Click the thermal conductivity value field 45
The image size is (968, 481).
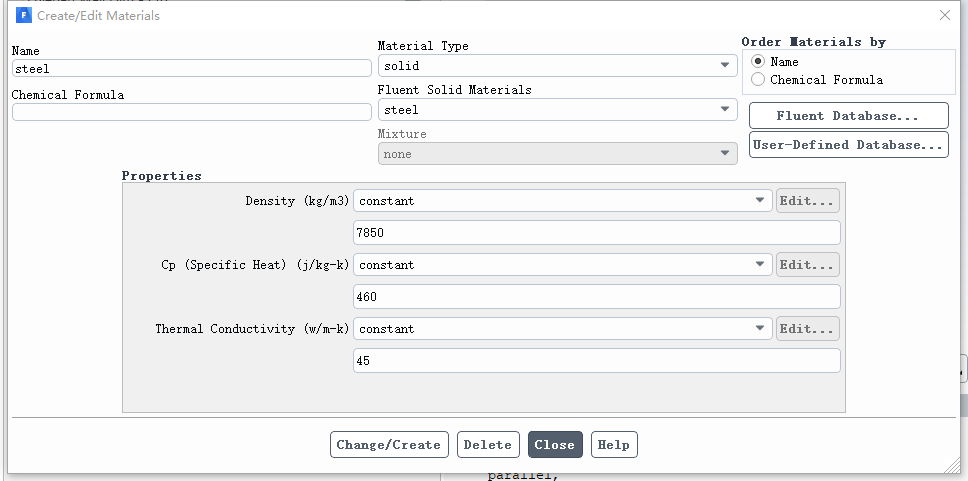596,361
